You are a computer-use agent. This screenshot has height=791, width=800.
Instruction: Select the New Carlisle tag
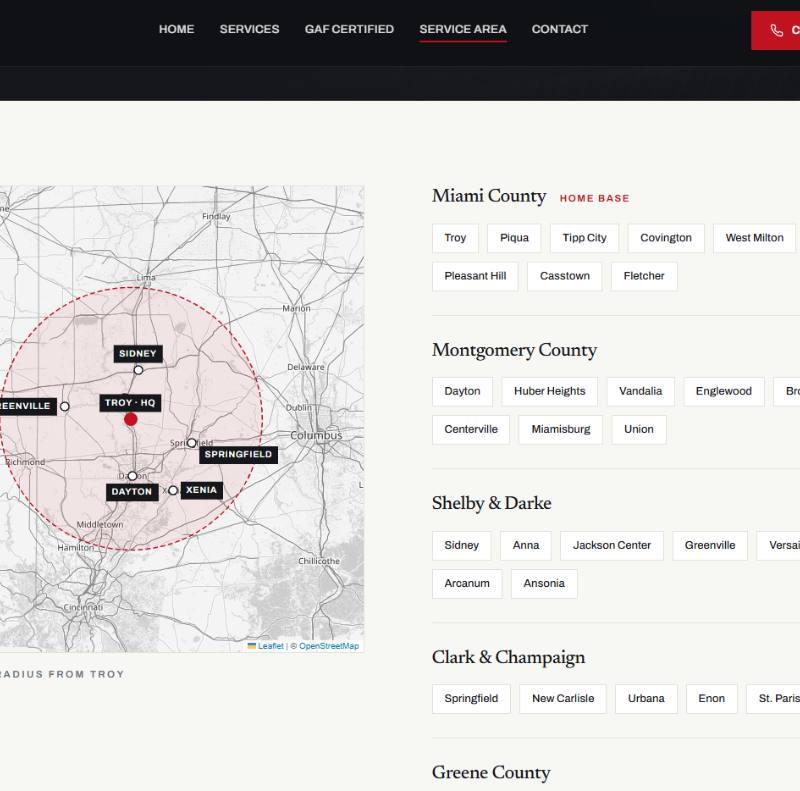(563, 699)
